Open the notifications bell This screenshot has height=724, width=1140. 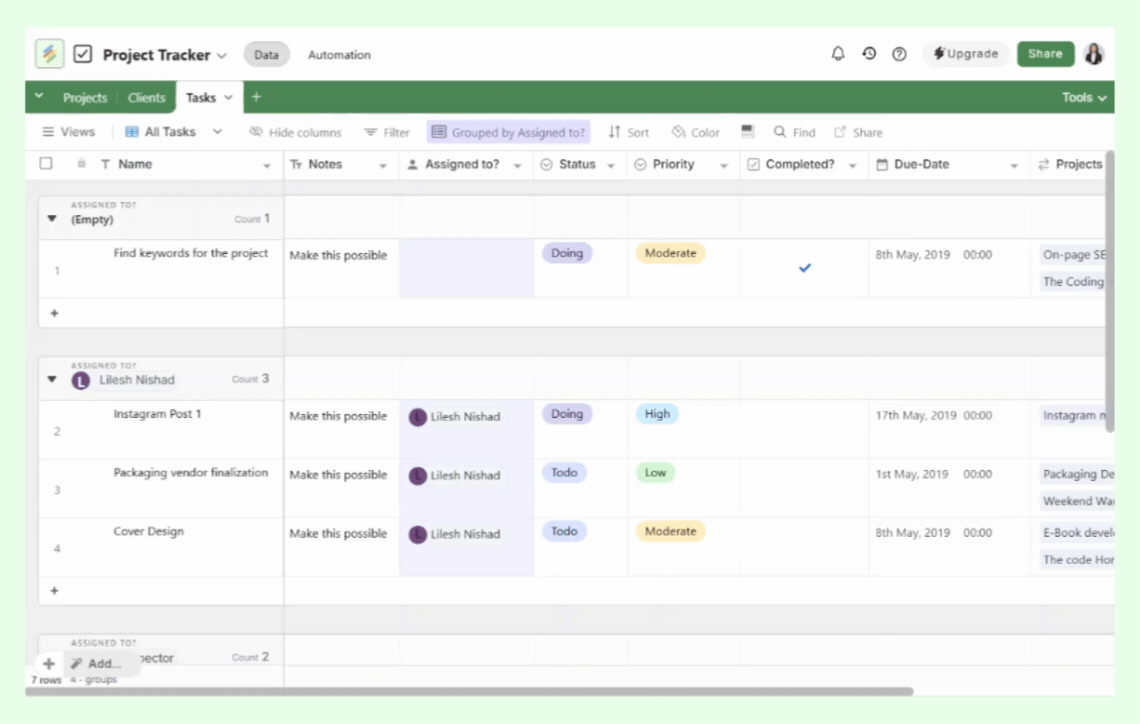(x=838, y=54)
